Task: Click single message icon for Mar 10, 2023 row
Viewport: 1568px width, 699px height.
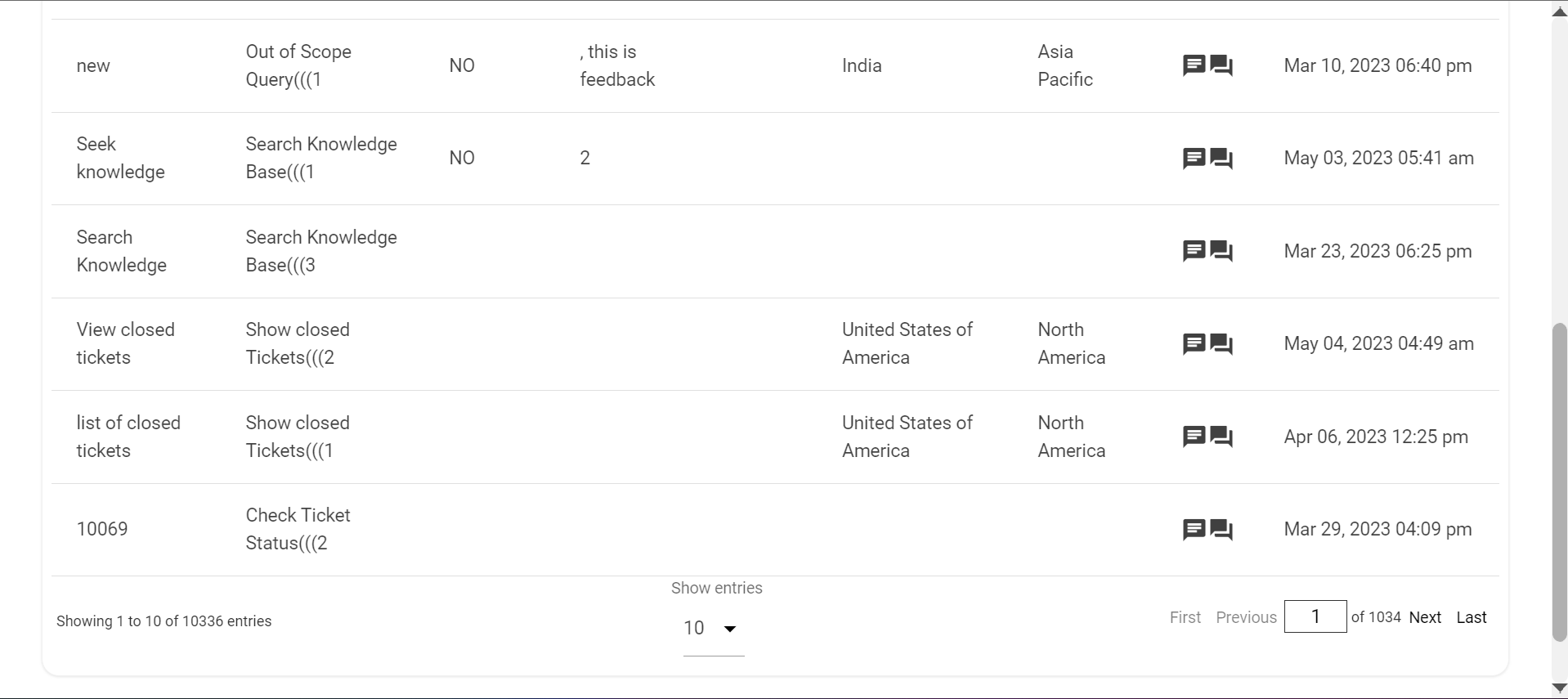Action: pos(1194,65)
